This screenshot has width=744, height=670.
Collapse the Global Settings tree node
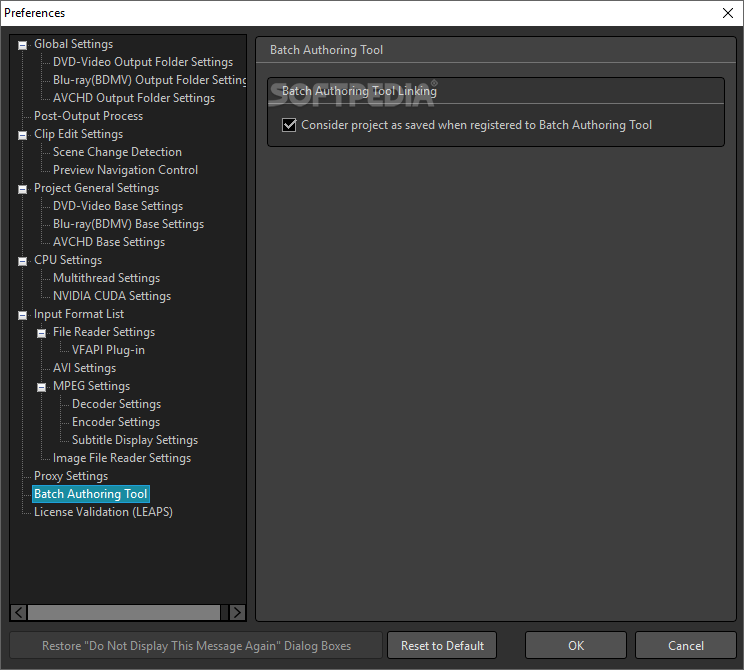[22, 46]
